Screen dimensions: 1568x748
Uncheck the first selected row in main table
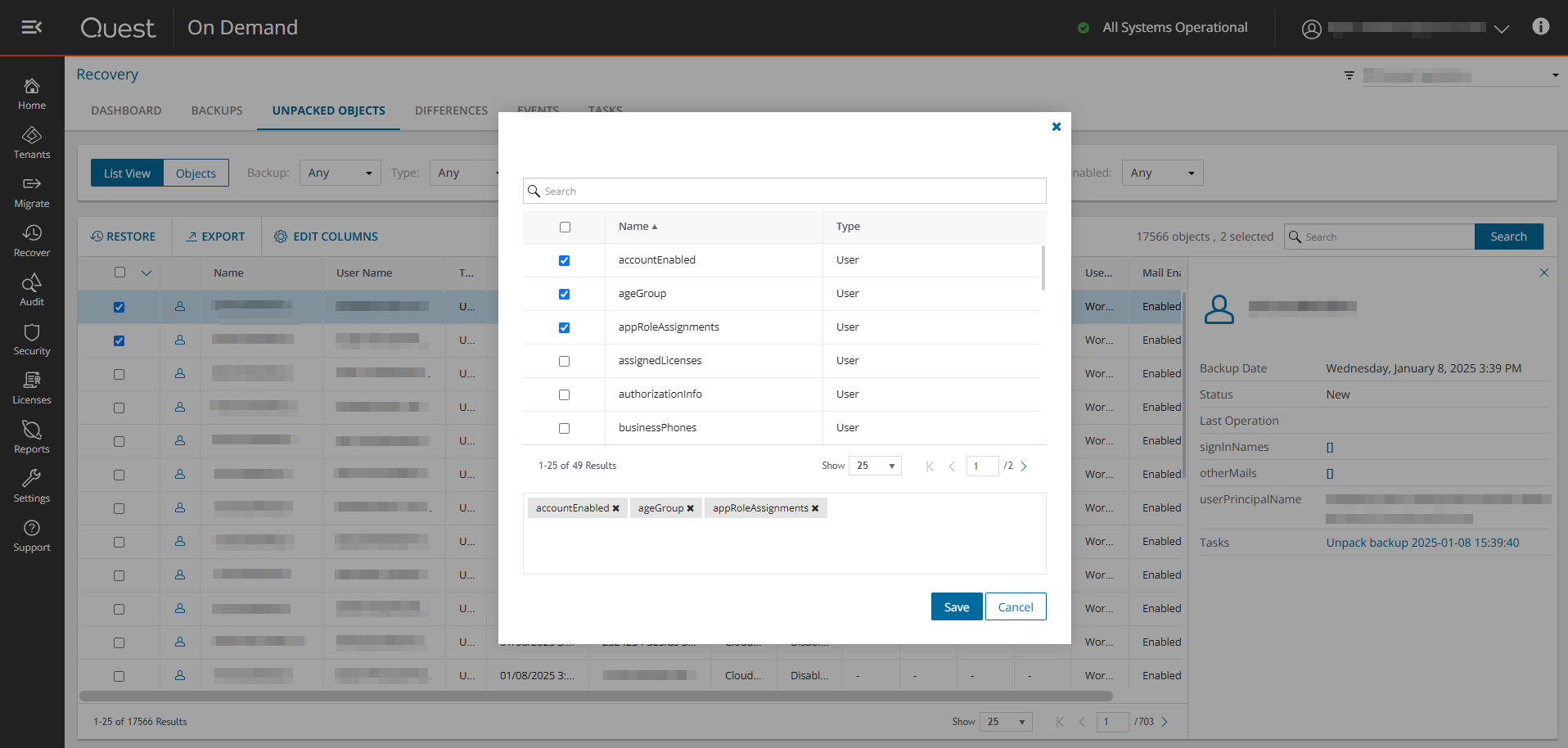pyautogui.click(x=119, y=307)
